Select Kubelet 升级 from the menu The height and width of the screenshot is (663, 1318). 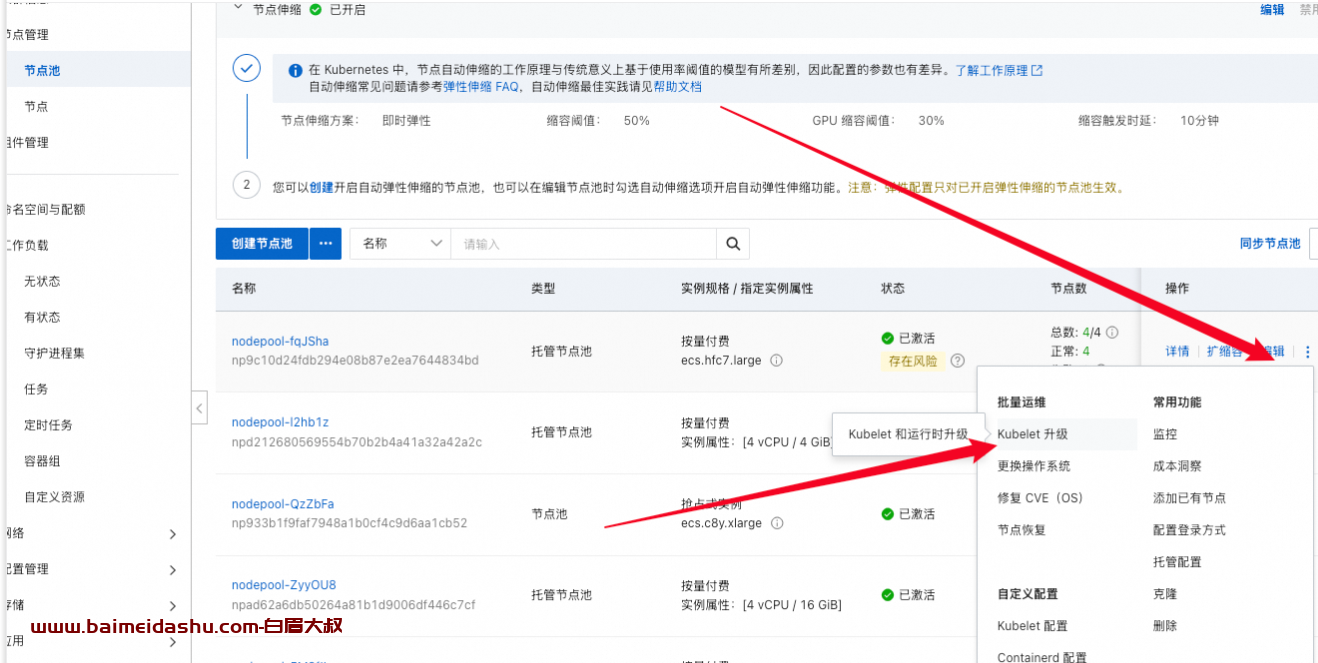(x=1032, y=435)
